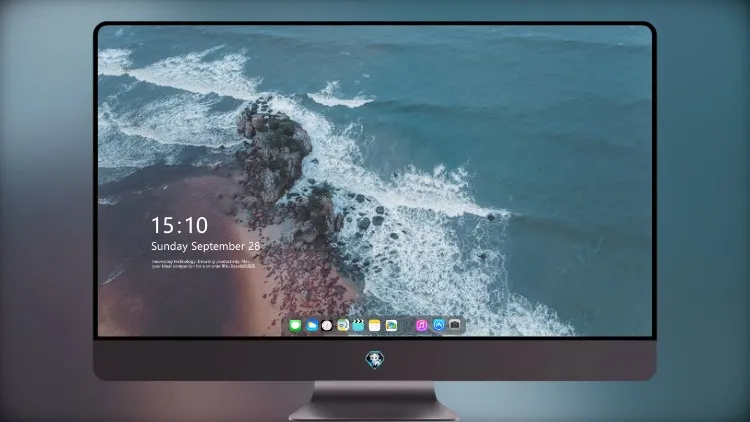Open the clapperboard Videos app in the dock
Viewport: 750px width, 422px height.
(x=358, y=326)
